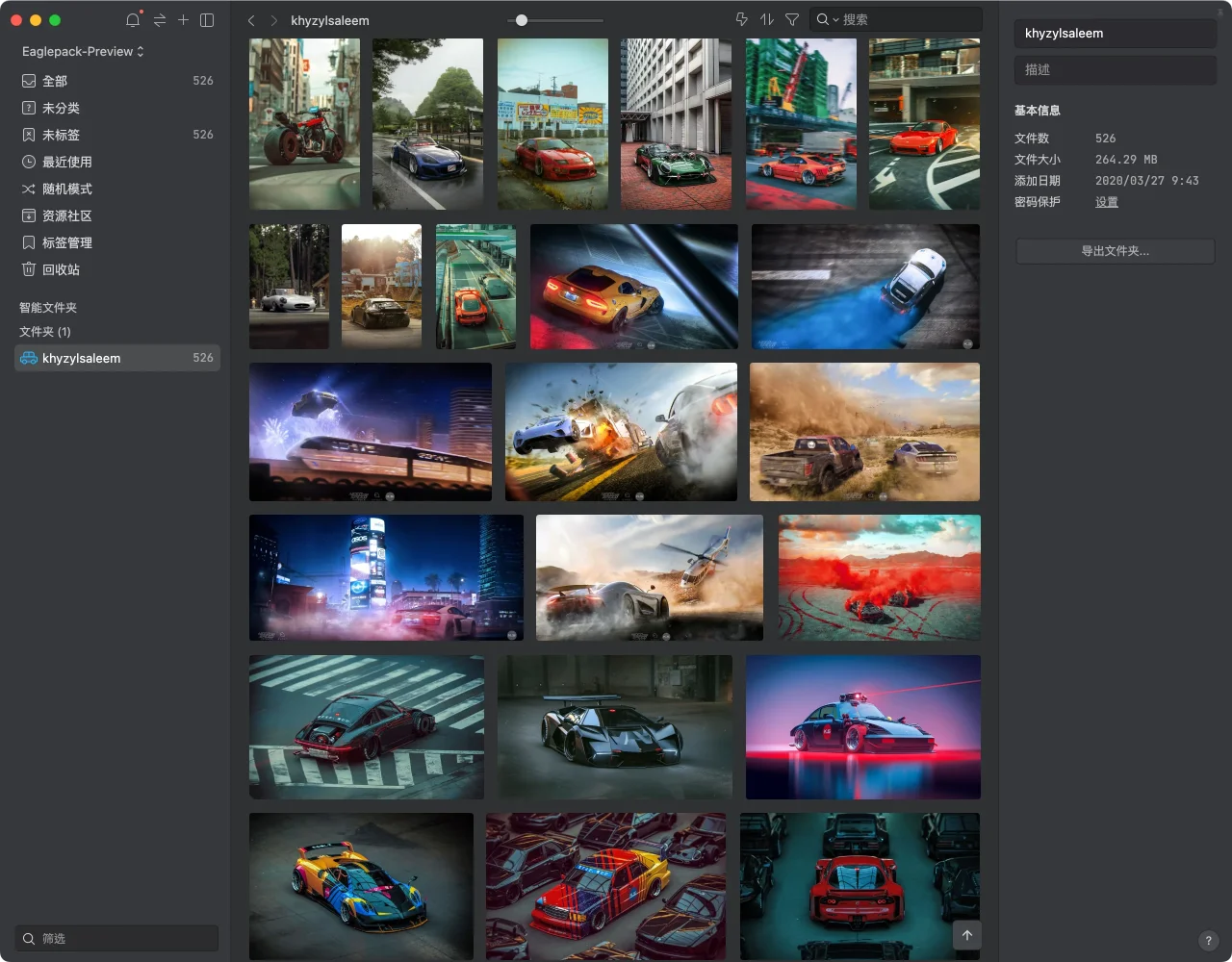Click the lightning quick action icon

(741, 19)
